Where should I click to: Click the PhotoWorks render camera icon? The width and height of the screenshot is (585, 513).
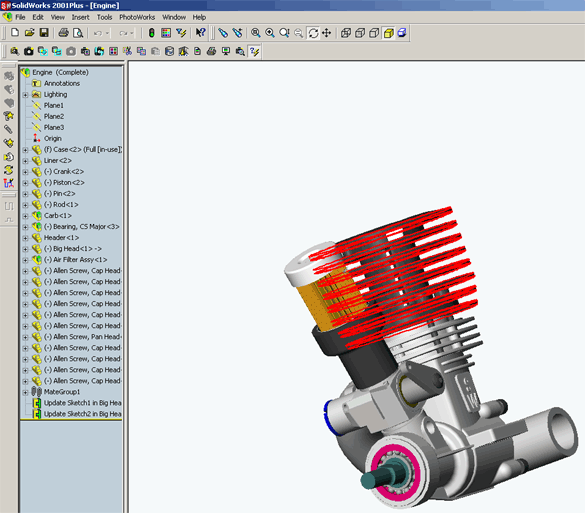[x=29, y=51]
